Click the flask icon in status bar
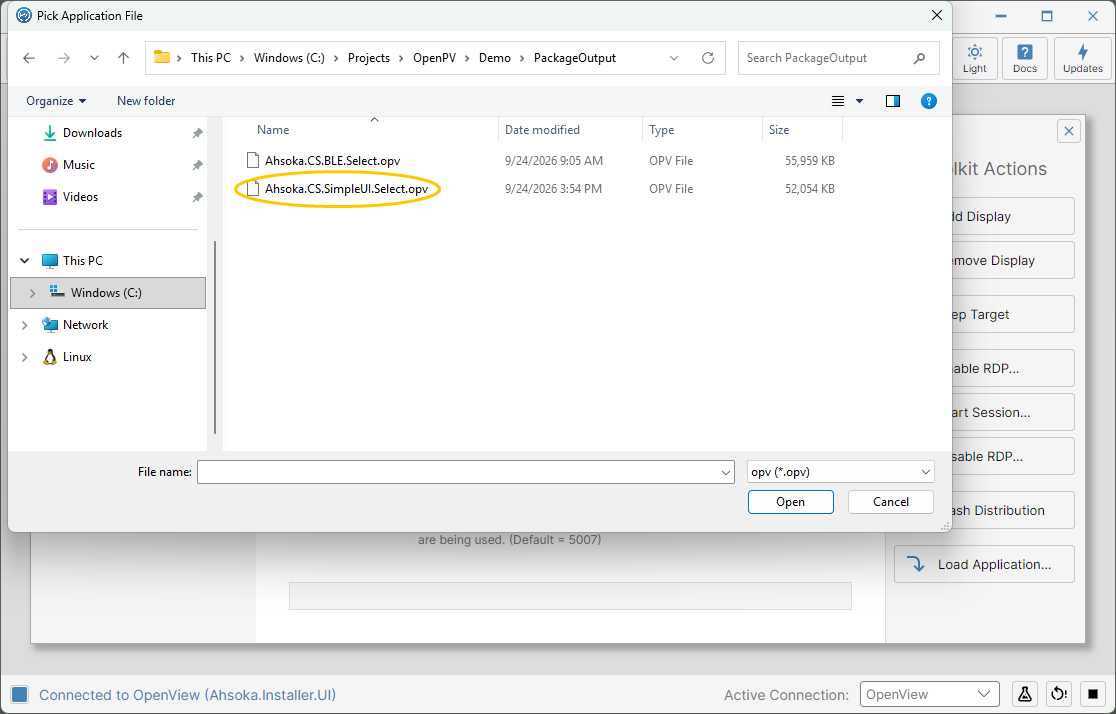 [1025, 694]
